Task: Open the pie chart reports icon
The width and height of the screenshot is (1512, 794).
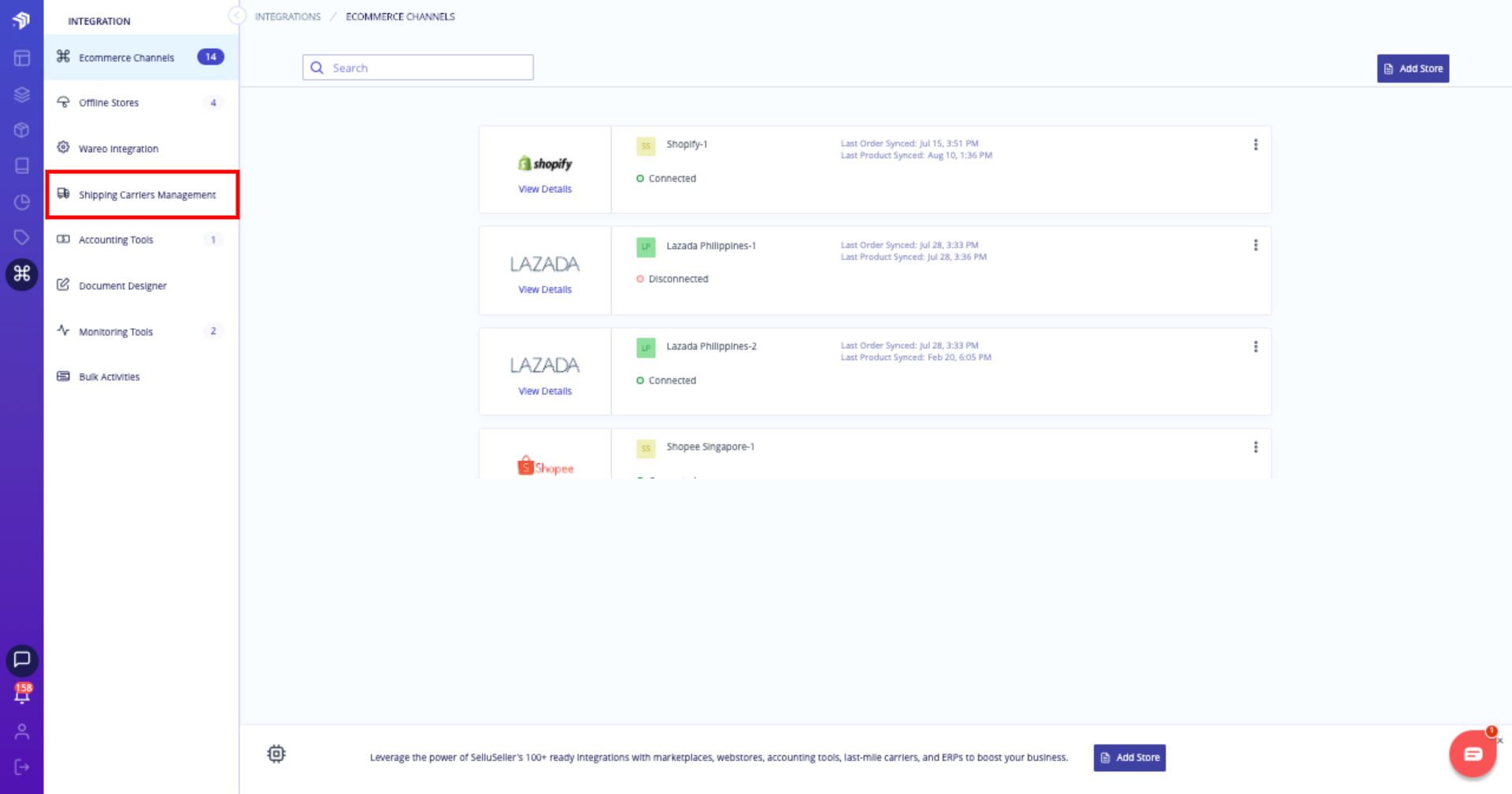Action: [x=22, y=202]
